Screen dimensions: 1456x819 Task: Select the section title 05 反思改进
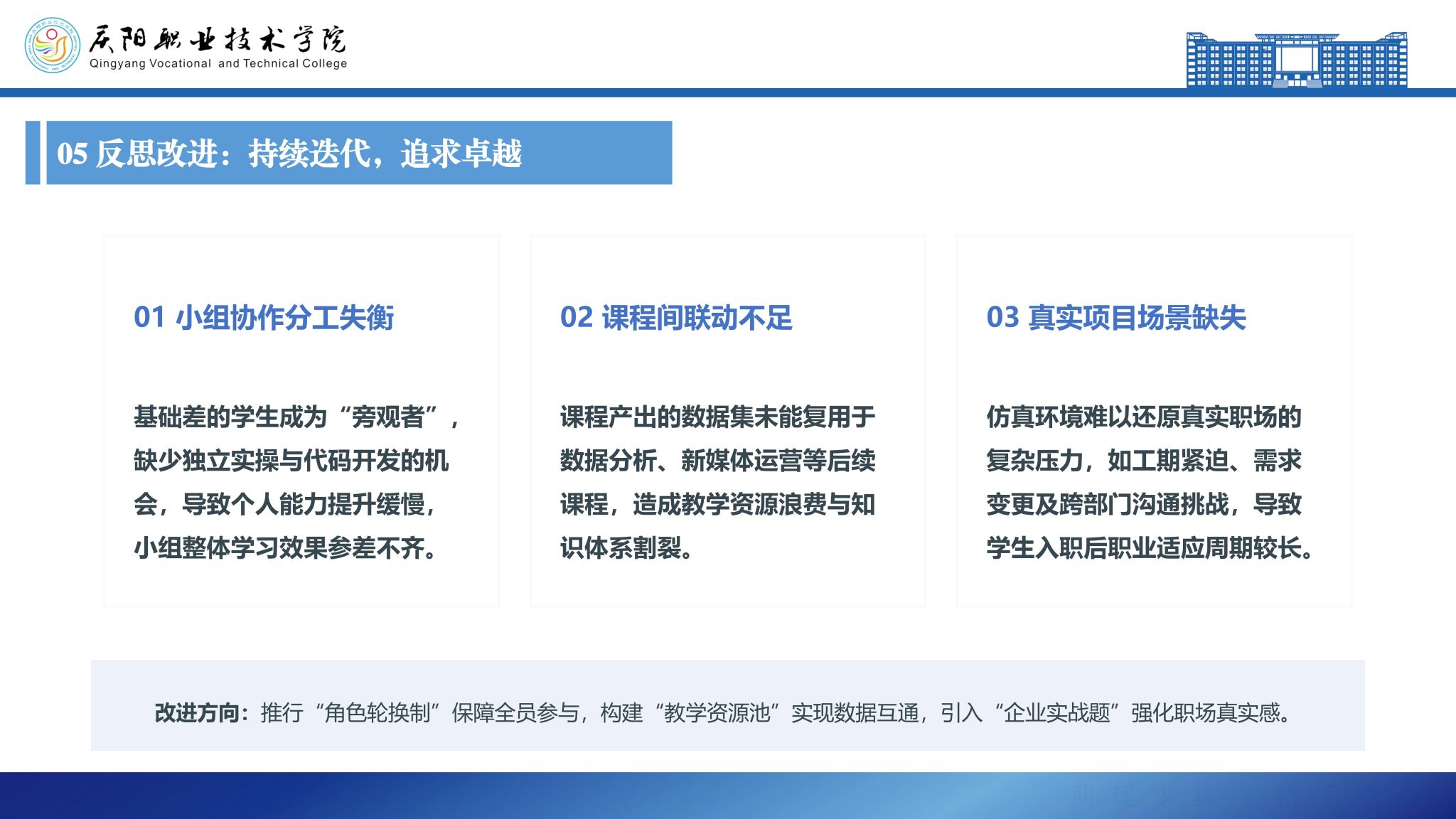pyautogui.click(x=289, y=153)
